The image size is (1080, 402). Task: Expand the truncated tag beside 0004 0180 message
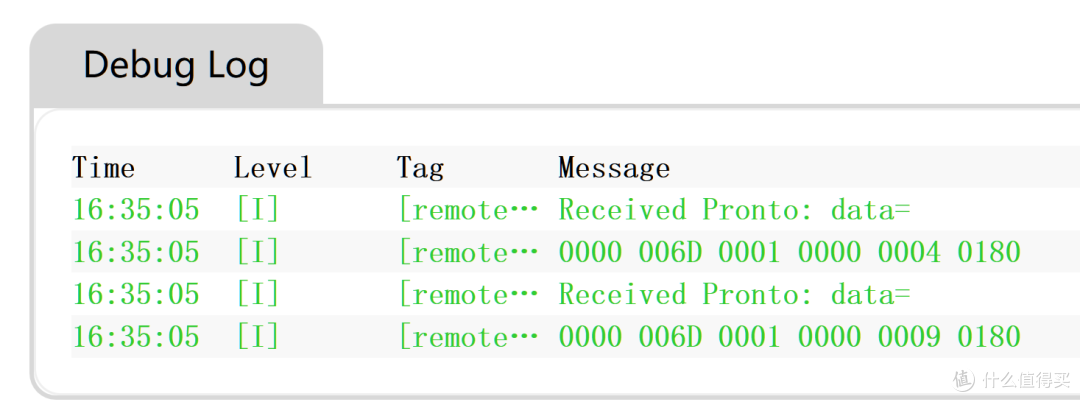coord(468,252)
